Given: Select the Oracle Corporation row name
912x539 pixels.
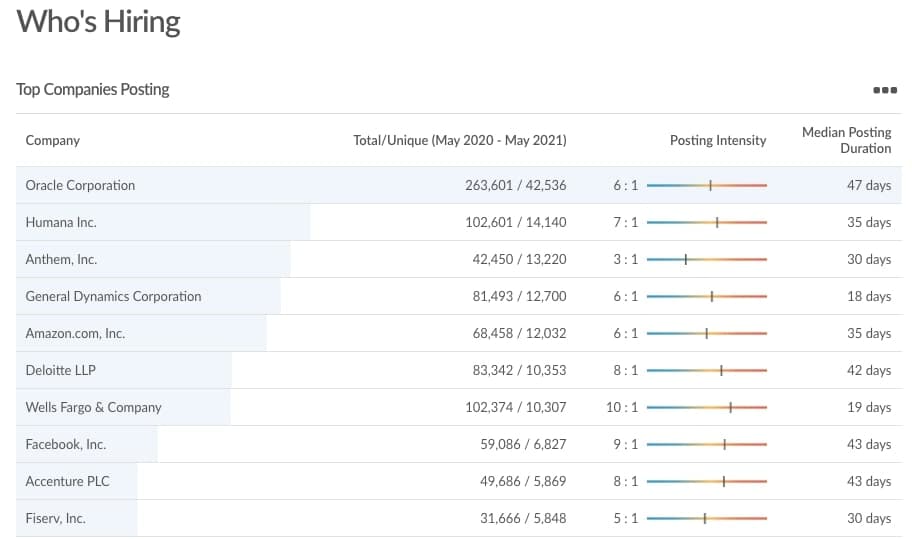Looking at the screenshot, I should point(80,185).
